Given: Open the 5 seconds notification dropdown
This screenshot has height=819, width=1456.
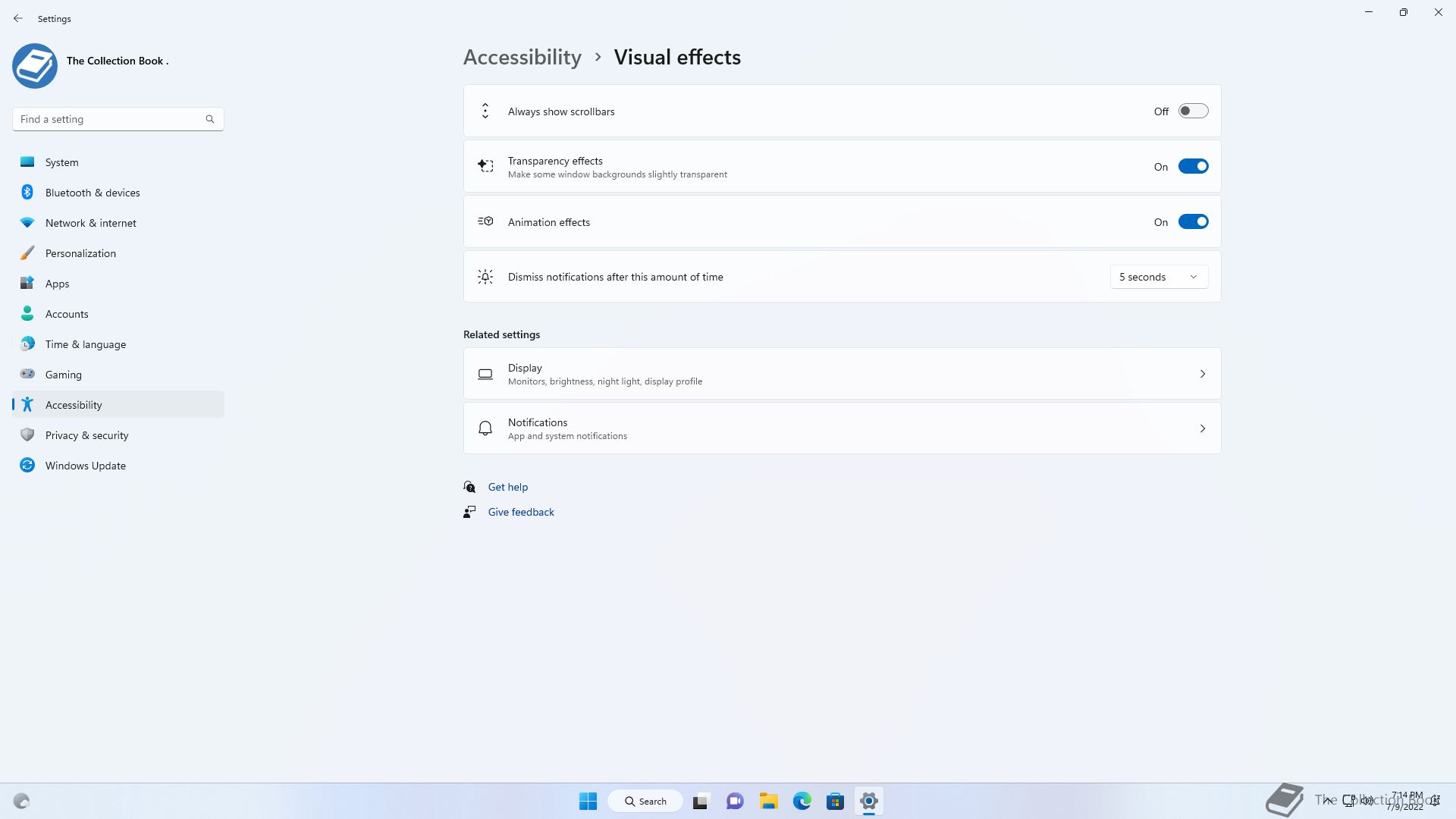Looking at the screenshot, I should click(x=1159, y=277).
